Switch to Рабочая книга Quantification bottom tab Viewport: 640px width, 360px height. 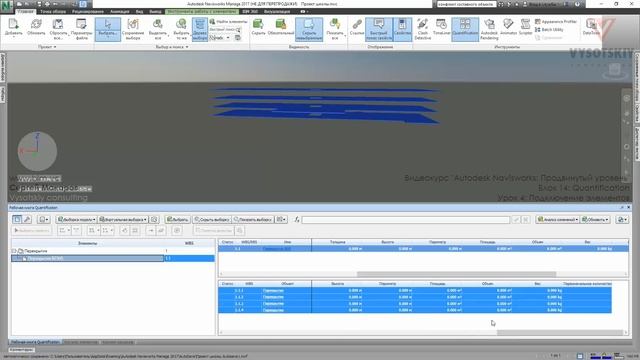tap(35, 342)
